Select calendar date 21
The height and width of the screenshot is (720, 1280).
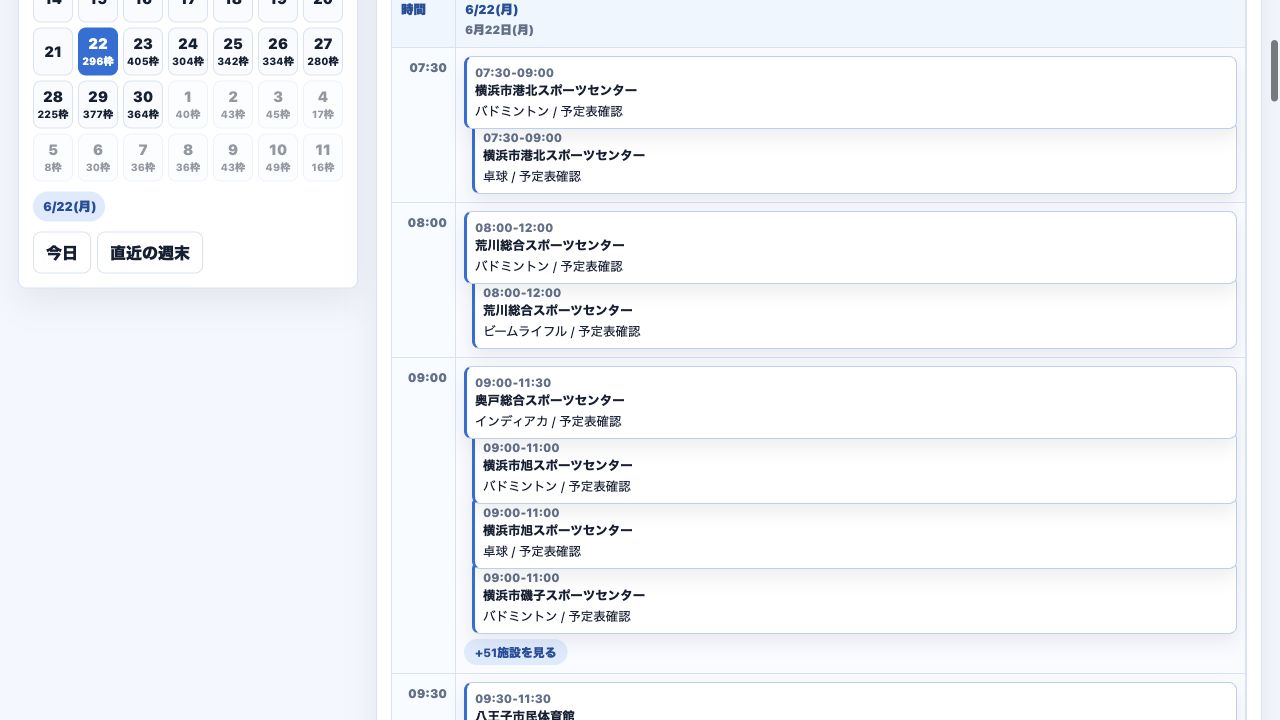(x=53, y=51)
